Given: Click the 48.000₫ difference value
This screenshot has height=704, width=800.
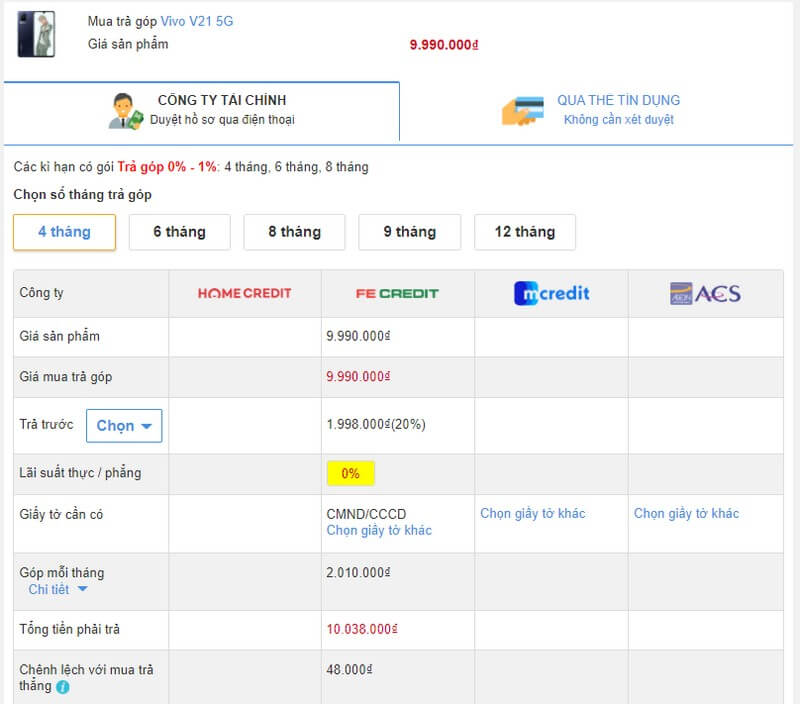Looking at the screenshot, I should [x=349, y=669].
